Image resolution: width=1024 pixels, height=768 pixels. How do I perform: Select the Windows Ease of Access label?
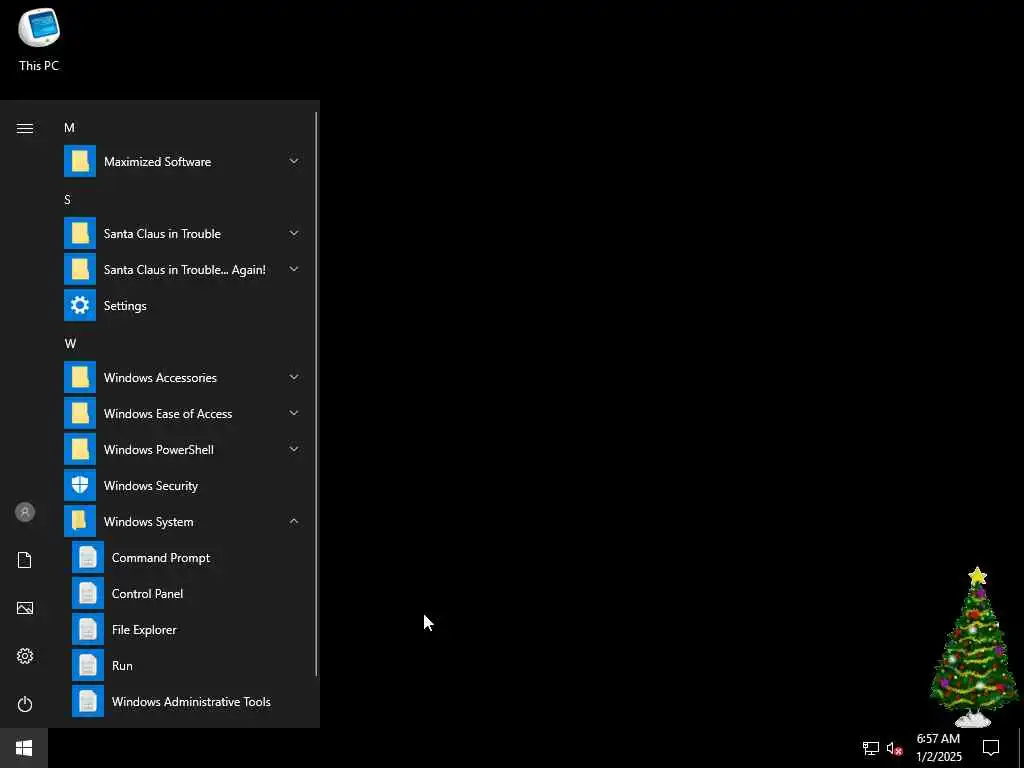pyautogui.click(x=168, y=414)
